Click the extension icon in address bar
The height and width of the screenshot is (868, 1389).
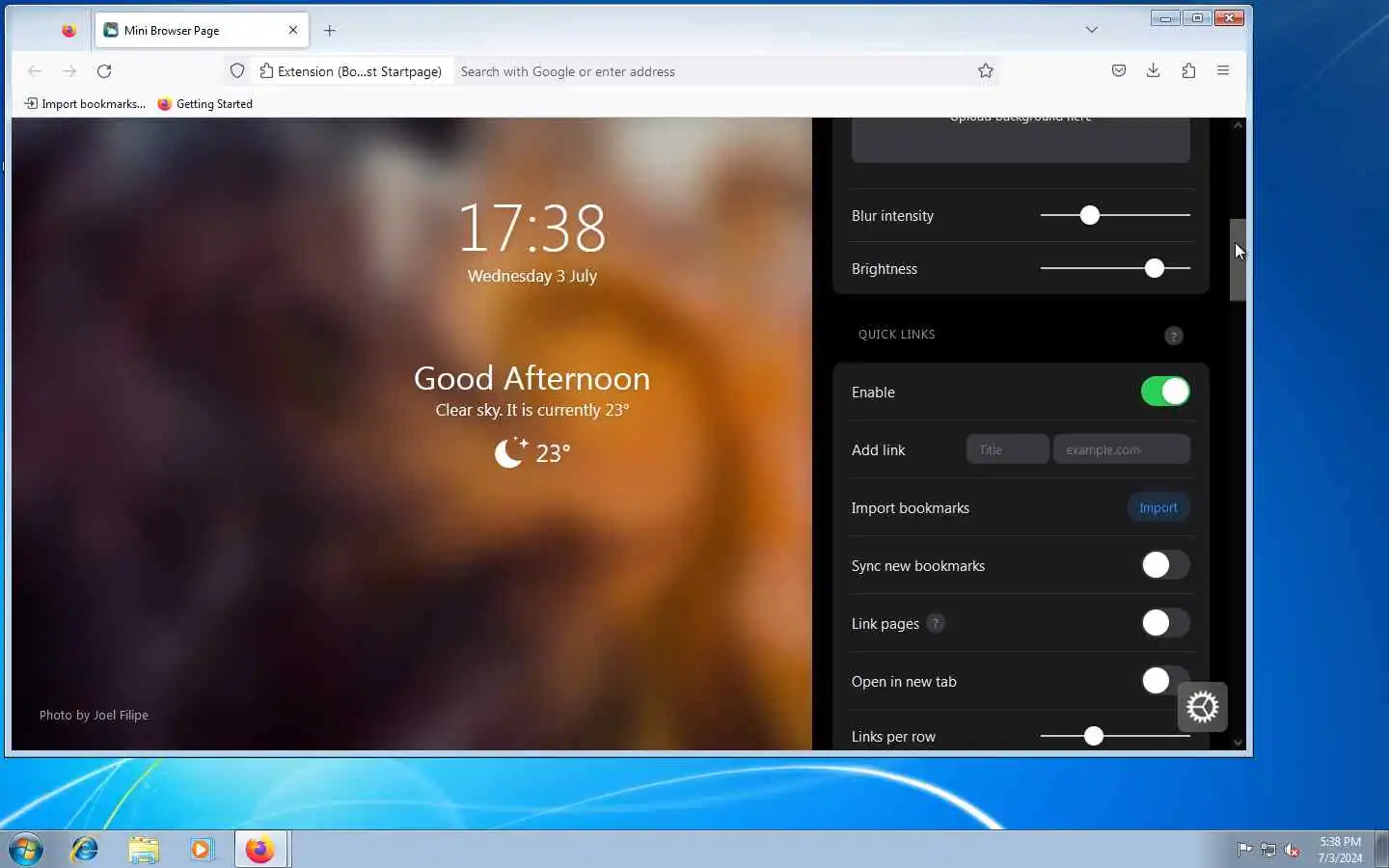tap(266, 70)
